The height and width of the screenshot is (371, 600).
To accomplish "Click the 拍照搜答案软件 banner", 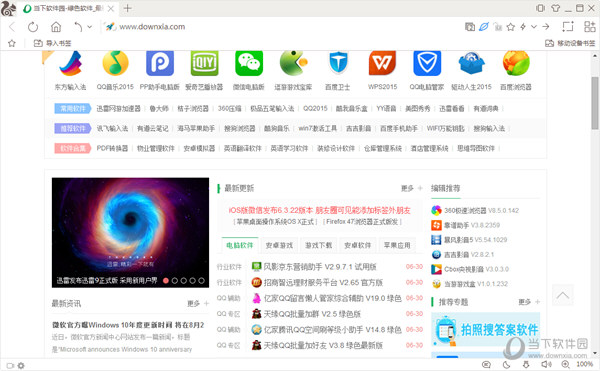I will [486, 329].
